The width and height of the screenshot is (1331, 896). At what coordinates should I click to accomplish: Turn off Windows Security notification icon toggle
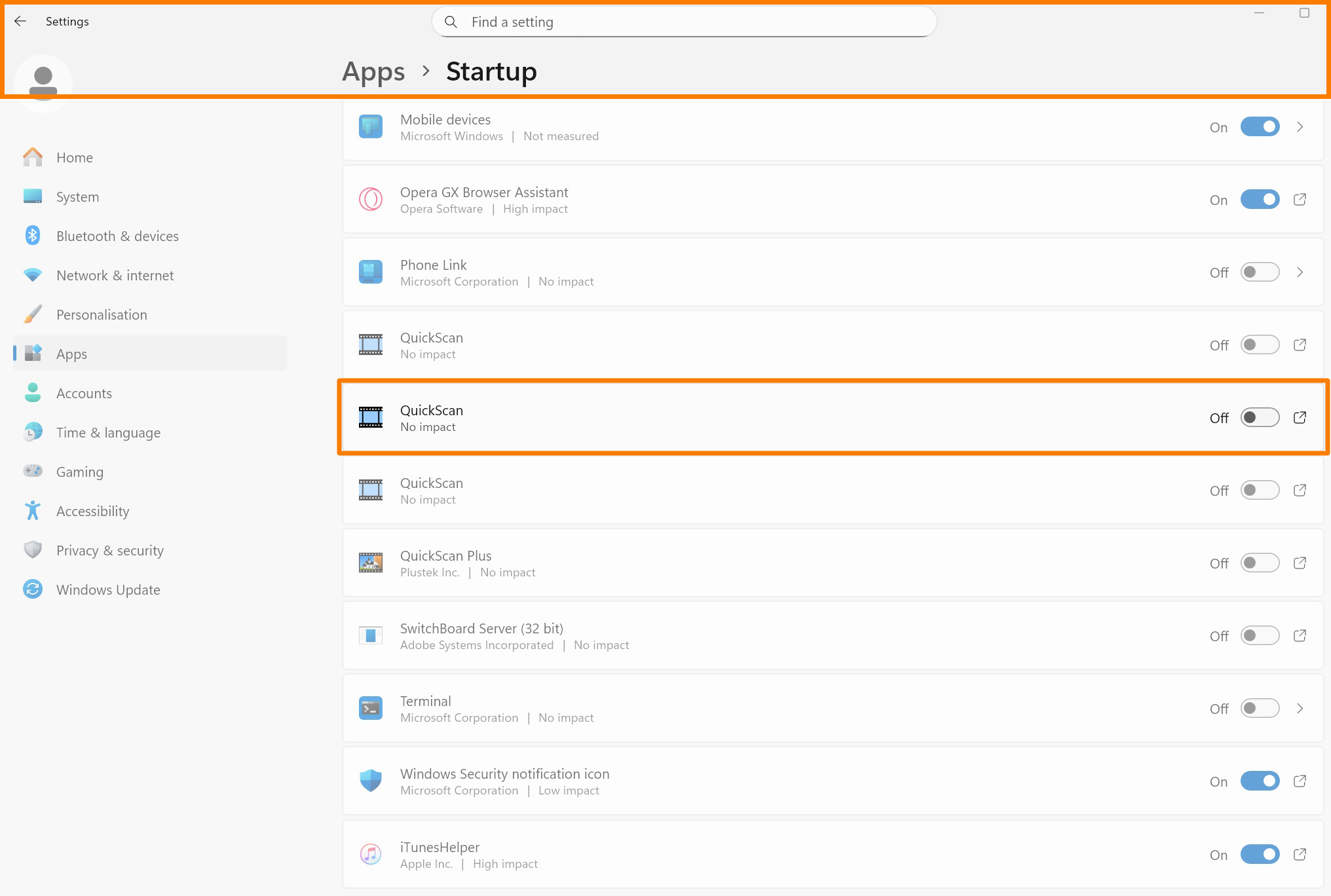tap(1260, 781)
